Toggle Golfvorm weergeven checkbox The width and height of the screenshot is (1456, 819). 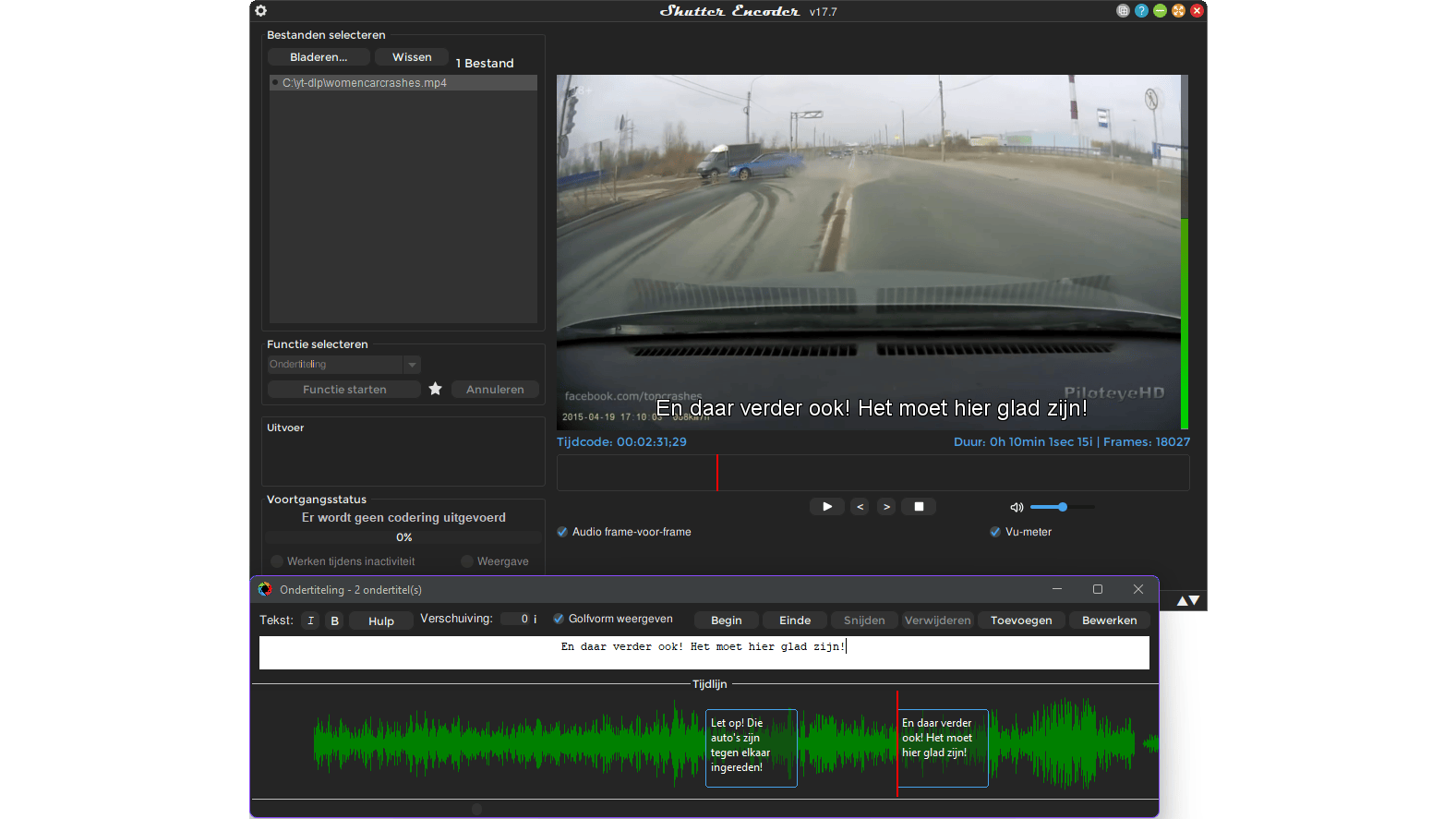click(x=559, y=619)
